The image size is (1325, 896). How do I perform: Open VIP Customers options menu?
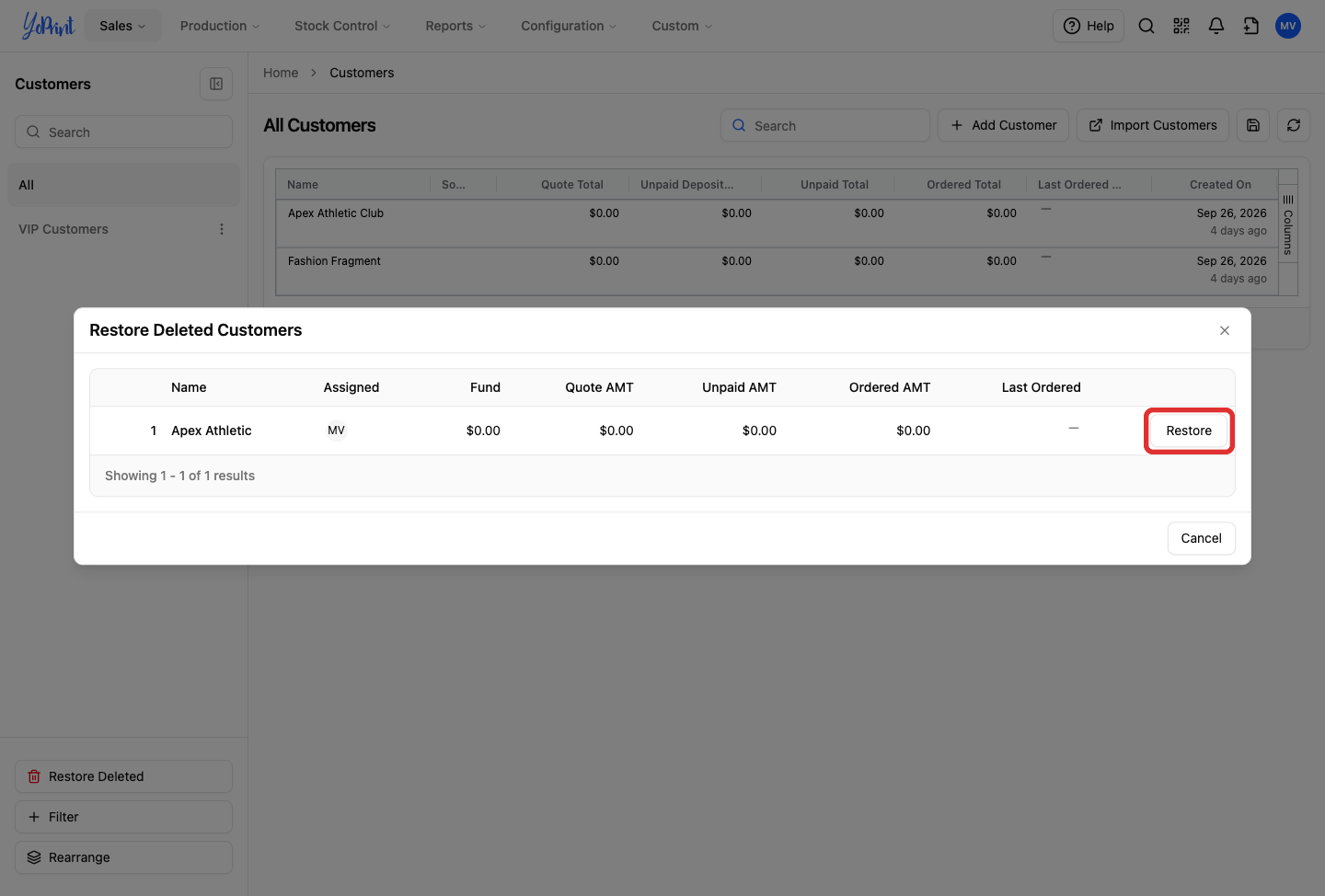point(222,229)
